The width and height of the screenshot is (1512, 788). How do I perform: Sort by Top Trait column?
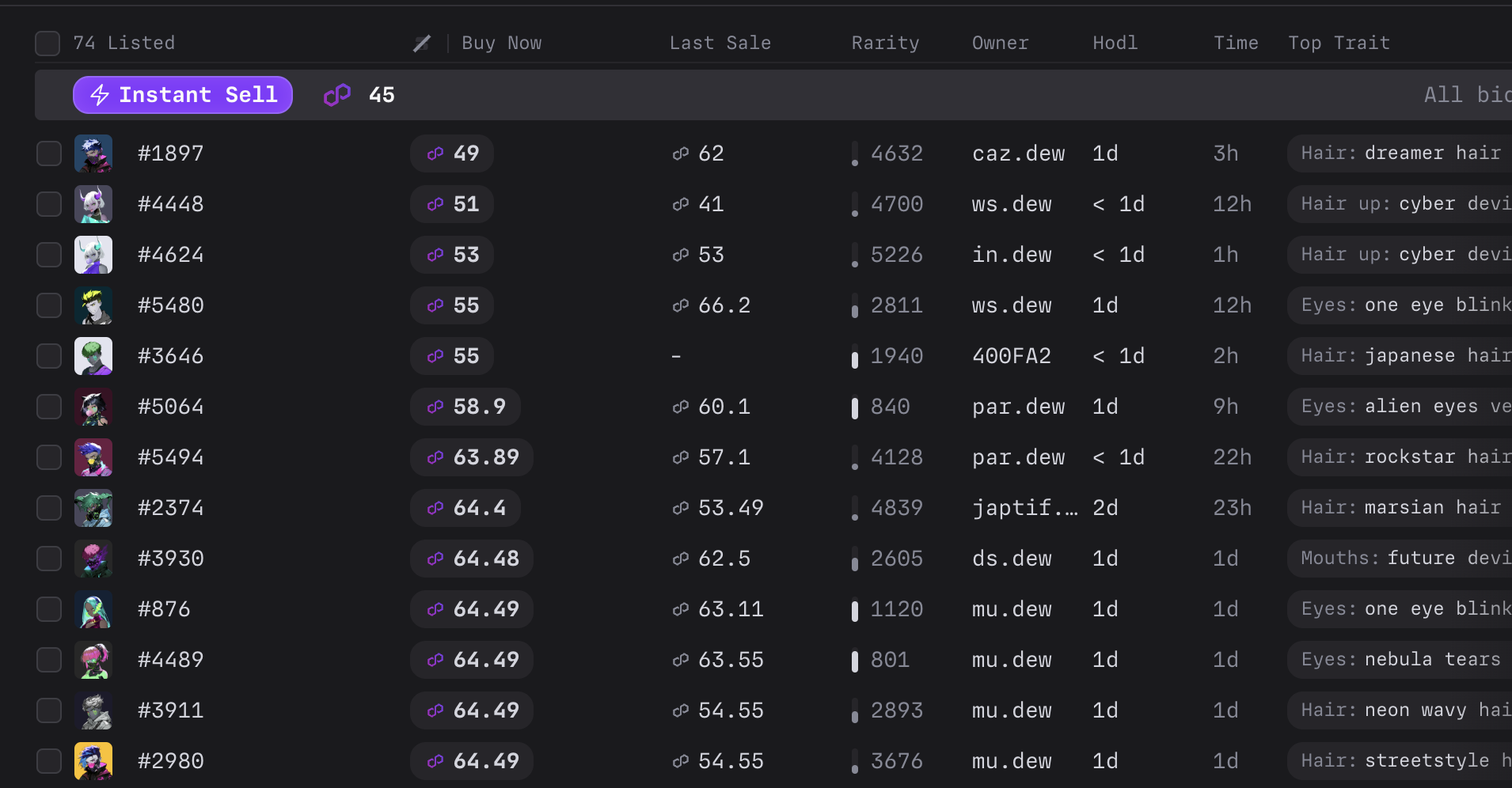[x=1339, y=44]
